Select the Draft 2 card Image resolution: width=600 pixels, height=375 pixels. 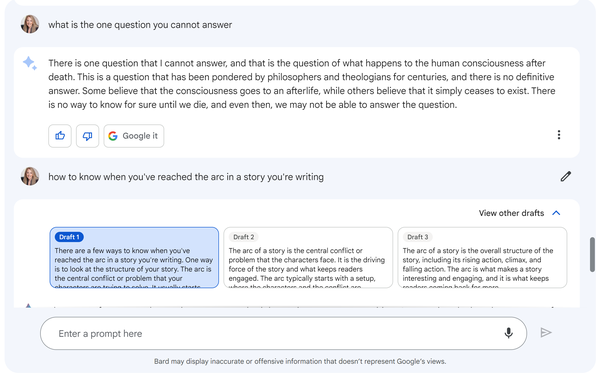[308, 258]
